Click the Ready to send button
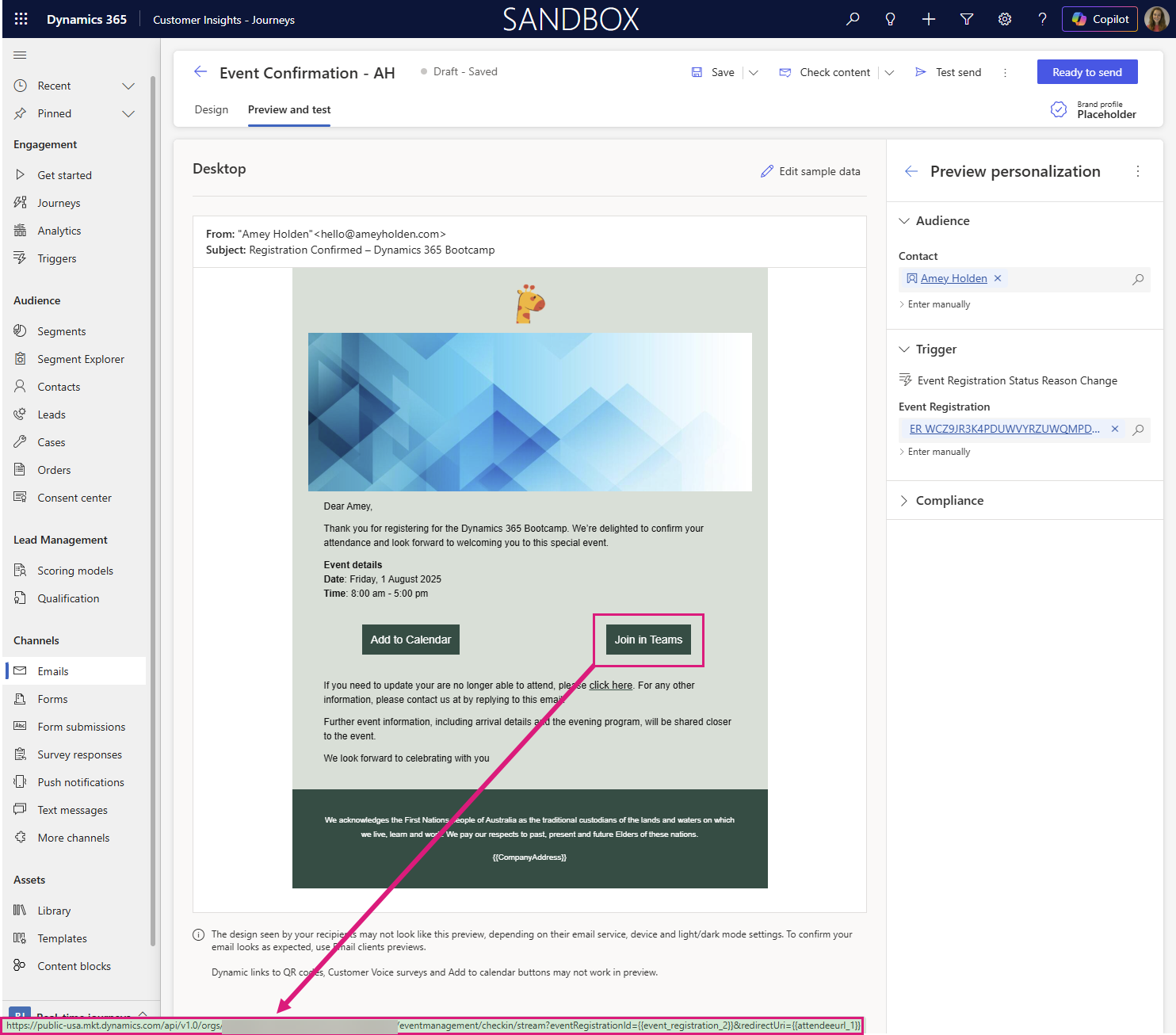Viewport: 1176px width, 1035px height. point(1087,72)
